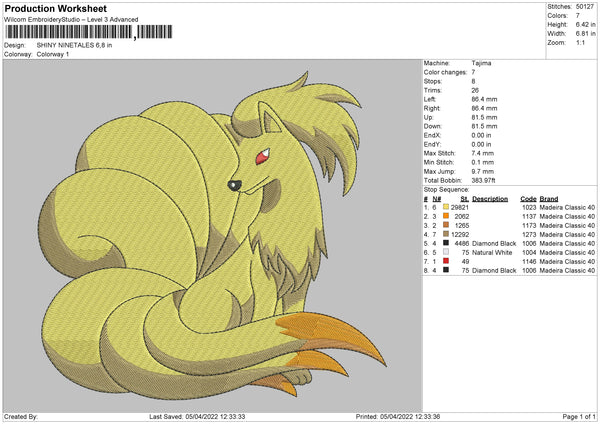This screenshot has height=424, width=600.
Task: Click the barcode under the worksheet title
Action: (x=89, y=32)
